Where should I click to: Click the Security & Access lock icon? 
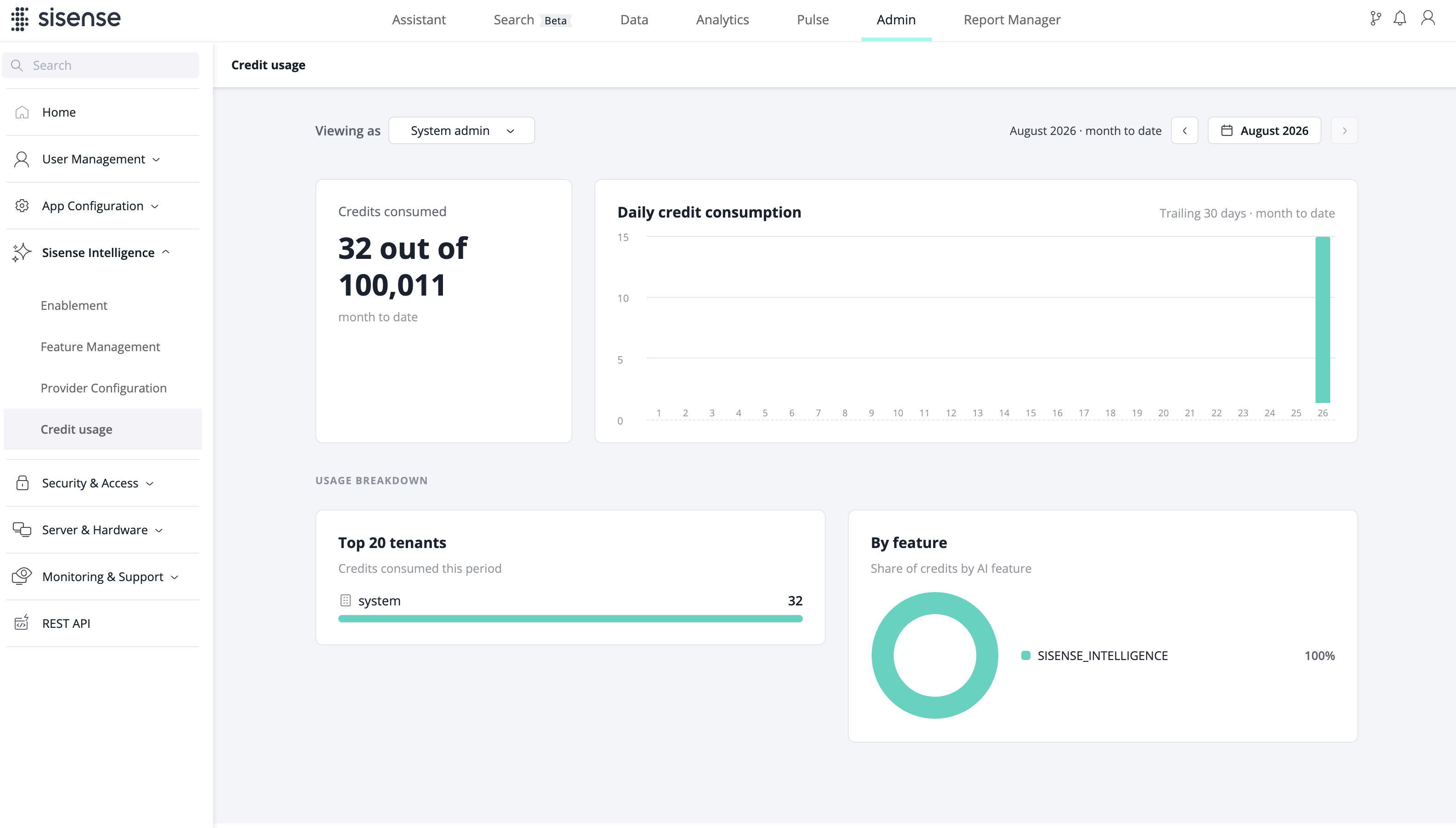coord(22,483)
